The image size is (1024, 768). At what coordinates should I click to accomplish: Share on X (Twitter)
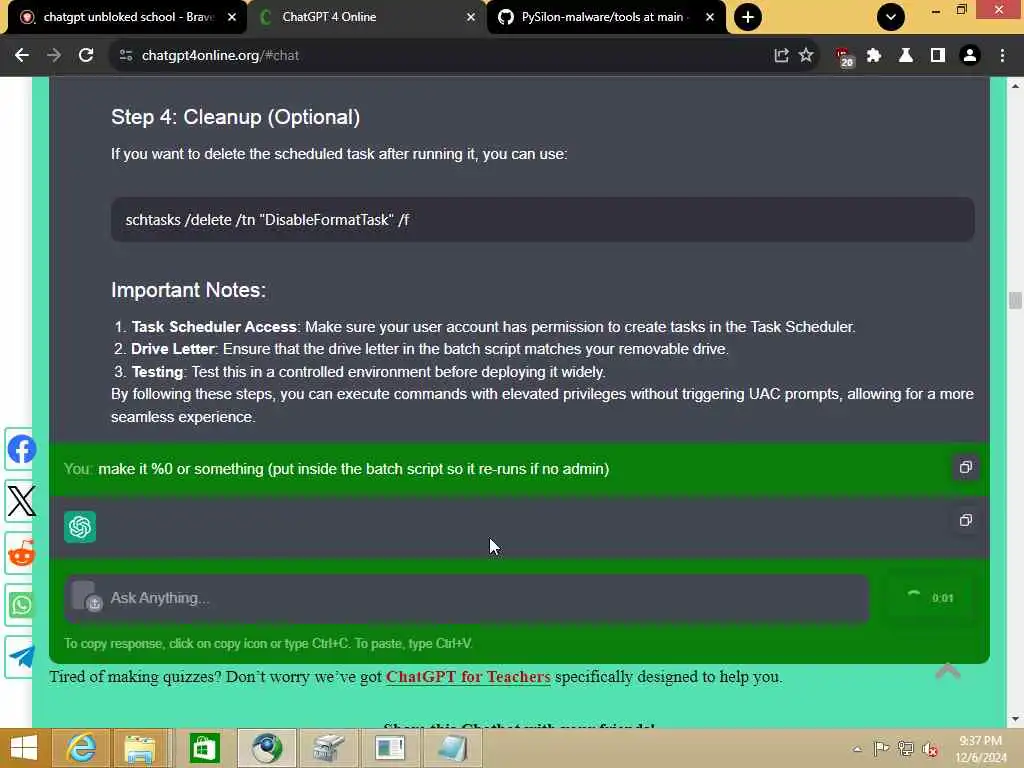pos(21,502)
